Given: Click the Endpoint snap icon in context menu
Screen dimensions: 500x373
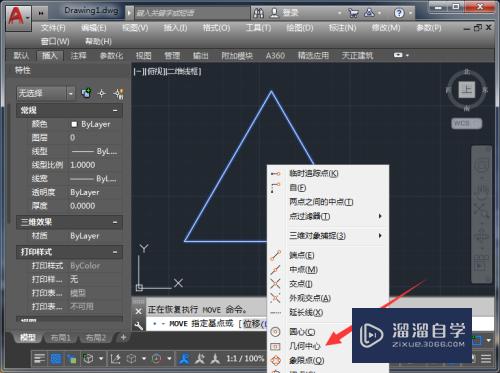Looking at the screenshot, I should point(275,255).
